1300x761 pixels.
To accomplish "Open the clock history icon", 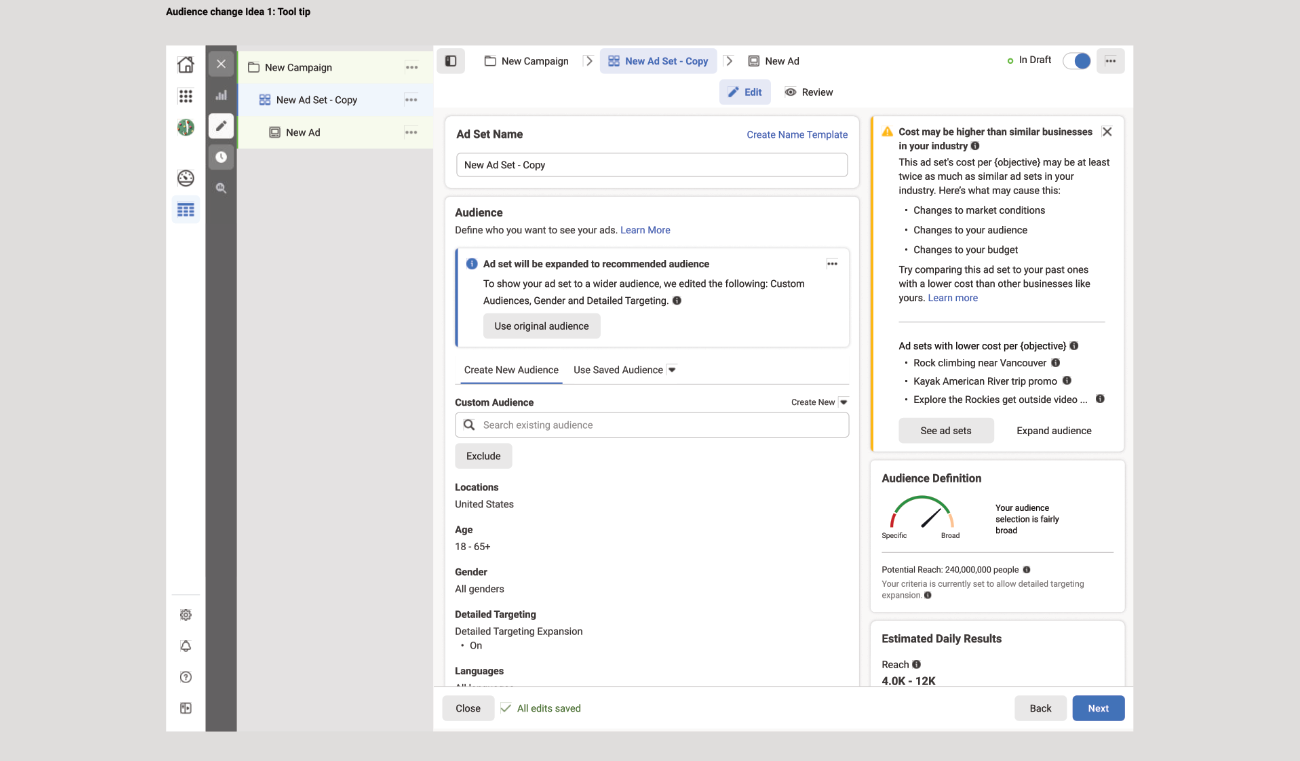I will (x=221, y=157).
